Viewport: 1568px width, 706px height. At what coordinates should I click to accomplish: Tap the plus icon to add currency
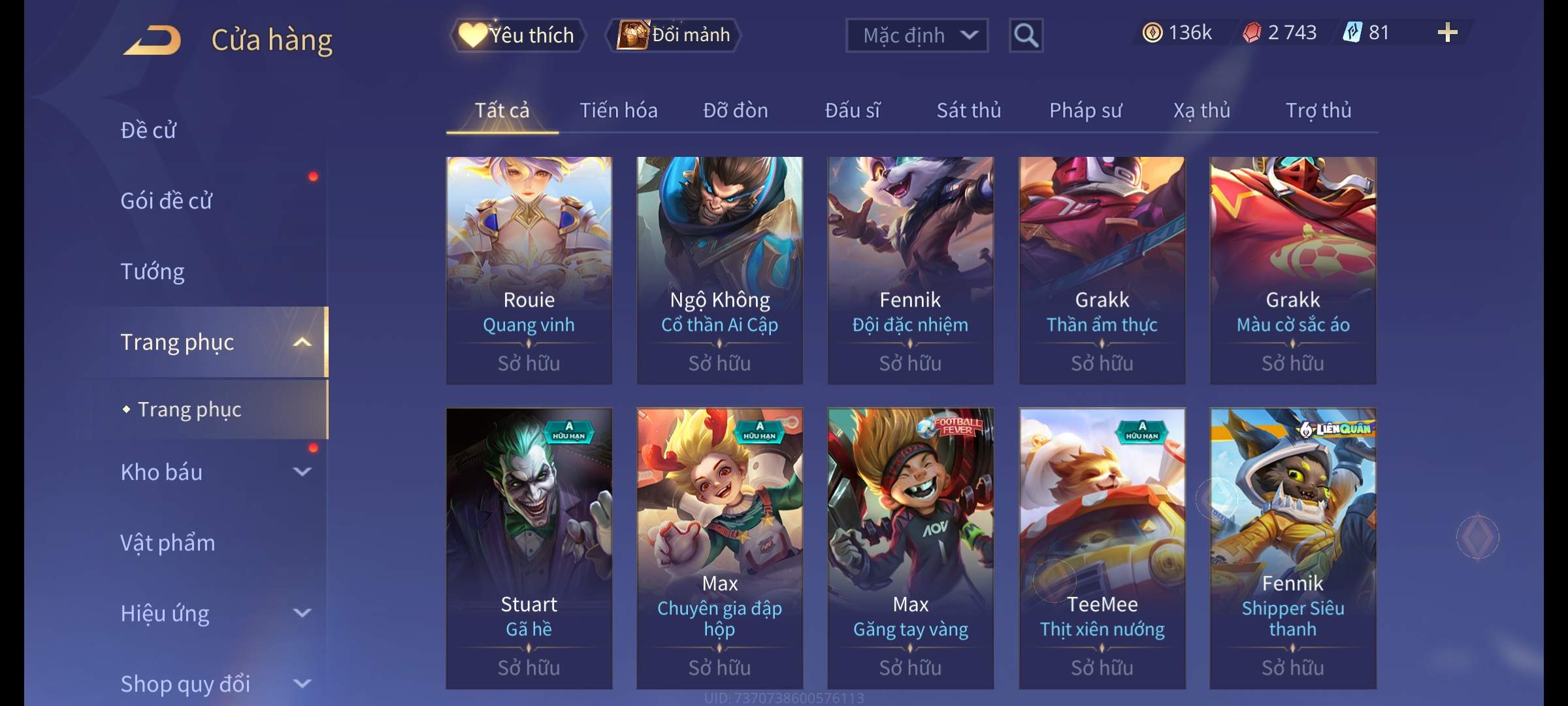[x=1448, y=33]
